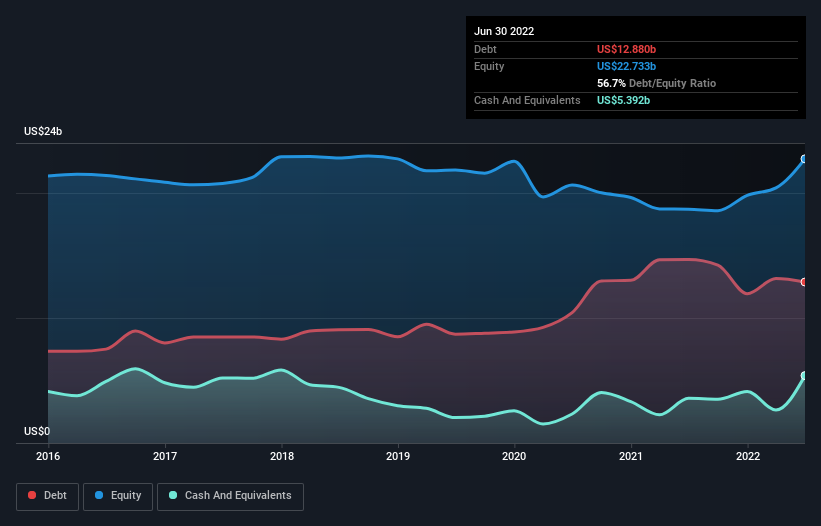Screen dimensions: 821x526
Task: Click the US$5.392b cash value
Action: coord(623,100)
